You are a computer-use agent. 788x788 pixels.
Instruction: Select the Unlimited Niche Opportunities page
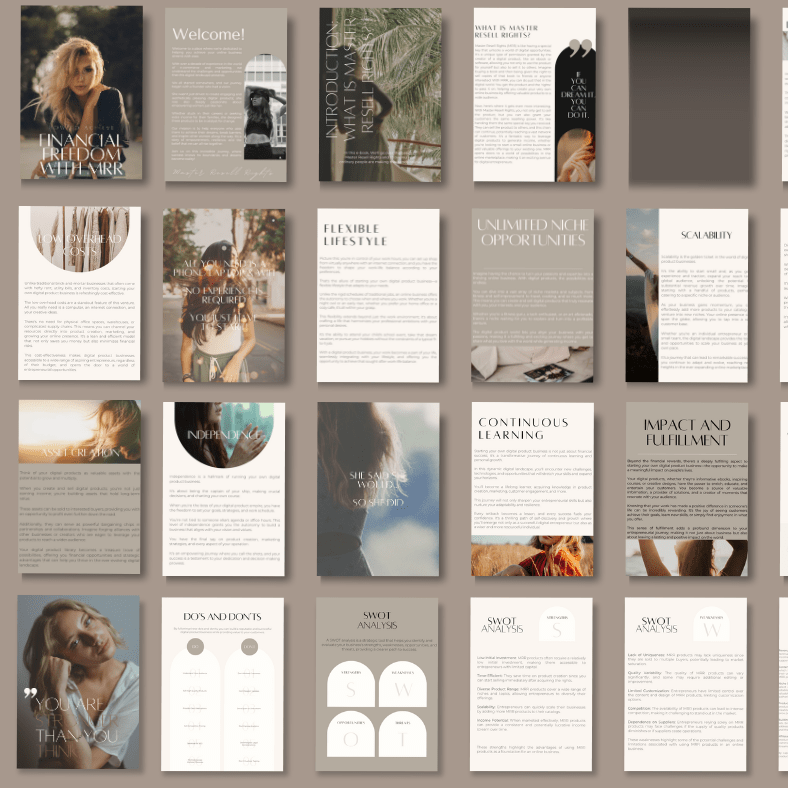tap(532, 296)
